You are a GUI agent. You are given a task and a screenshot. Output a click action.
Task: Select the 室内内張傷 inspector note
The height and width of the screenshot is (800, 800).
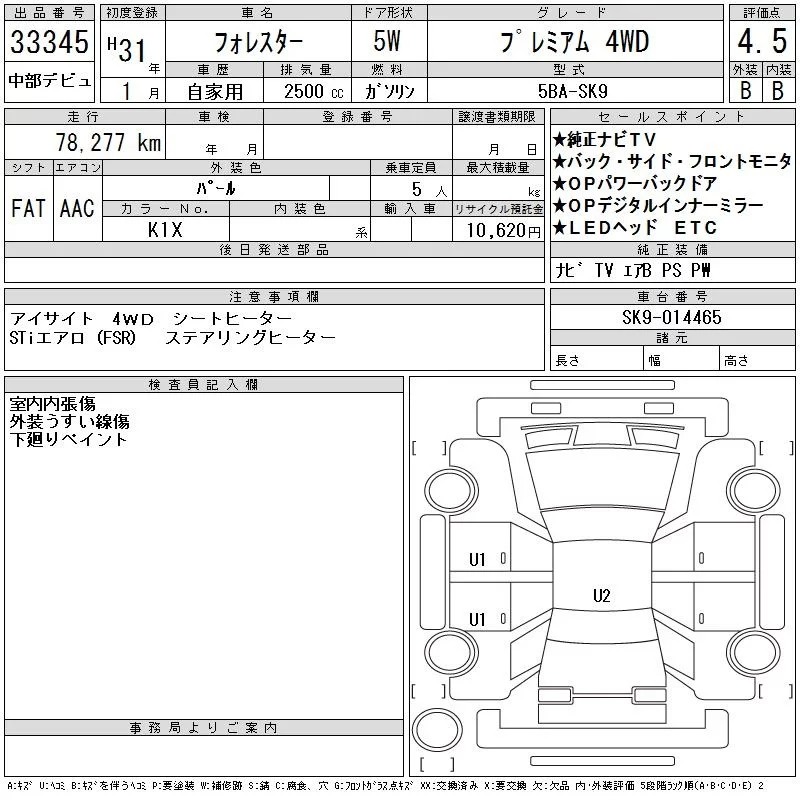(52, 404)
